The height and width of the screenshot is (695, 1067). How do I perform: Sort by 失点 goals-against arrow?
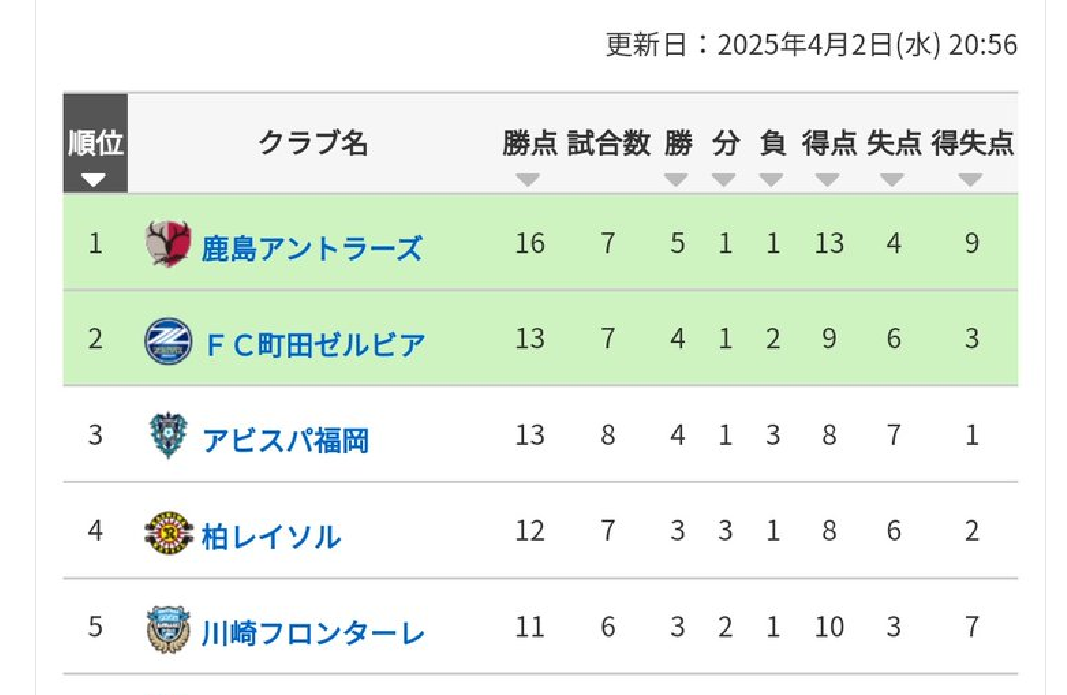coord(892,180)
